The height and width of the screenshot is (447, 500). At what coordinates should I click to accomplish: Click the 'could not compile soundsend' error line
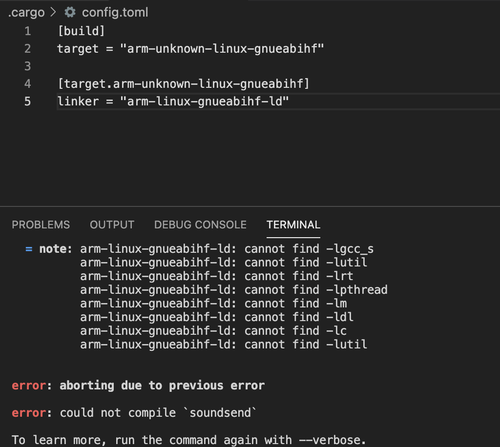coord(134,413)
